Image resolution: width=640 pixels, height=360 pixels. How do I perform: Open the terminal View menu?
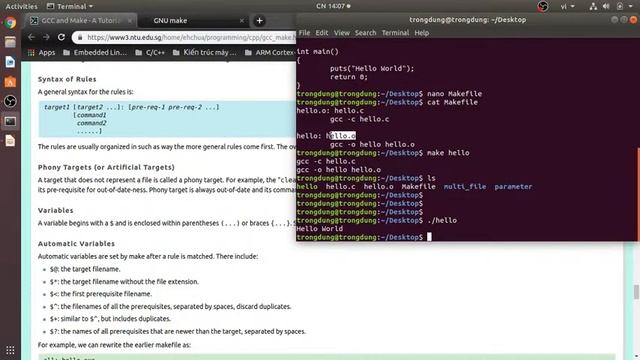click(x=341, y=33)
